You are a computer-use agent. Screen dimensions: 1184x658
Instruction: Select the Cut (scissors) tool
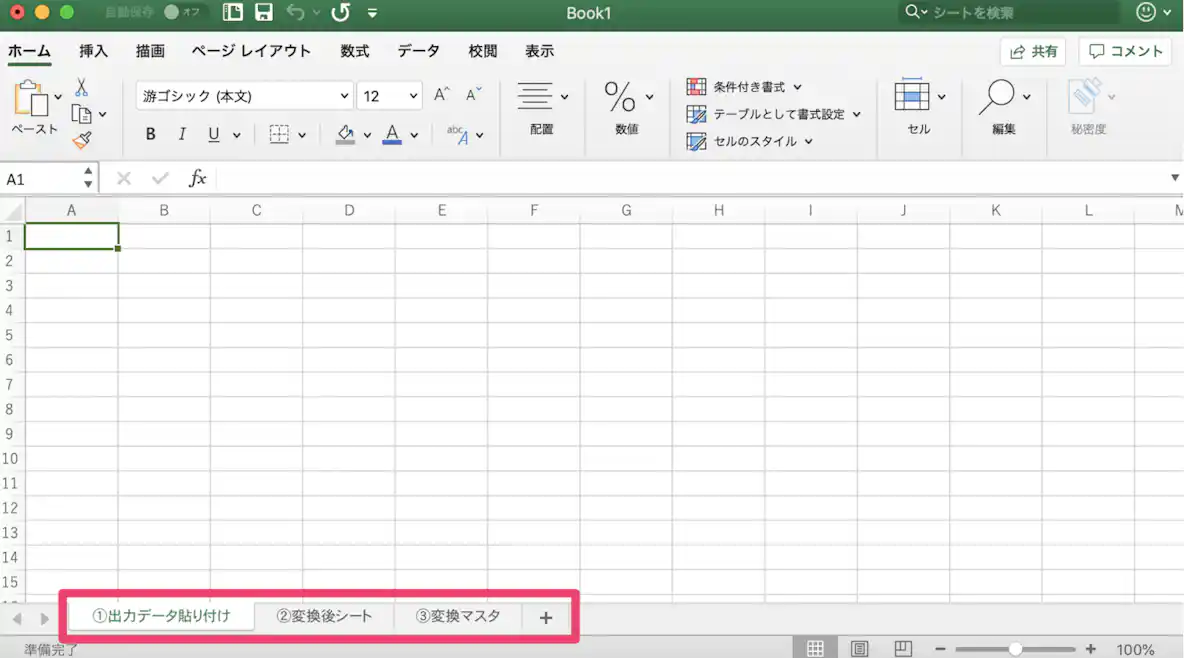pyautogui.click(x=82, y=87)
